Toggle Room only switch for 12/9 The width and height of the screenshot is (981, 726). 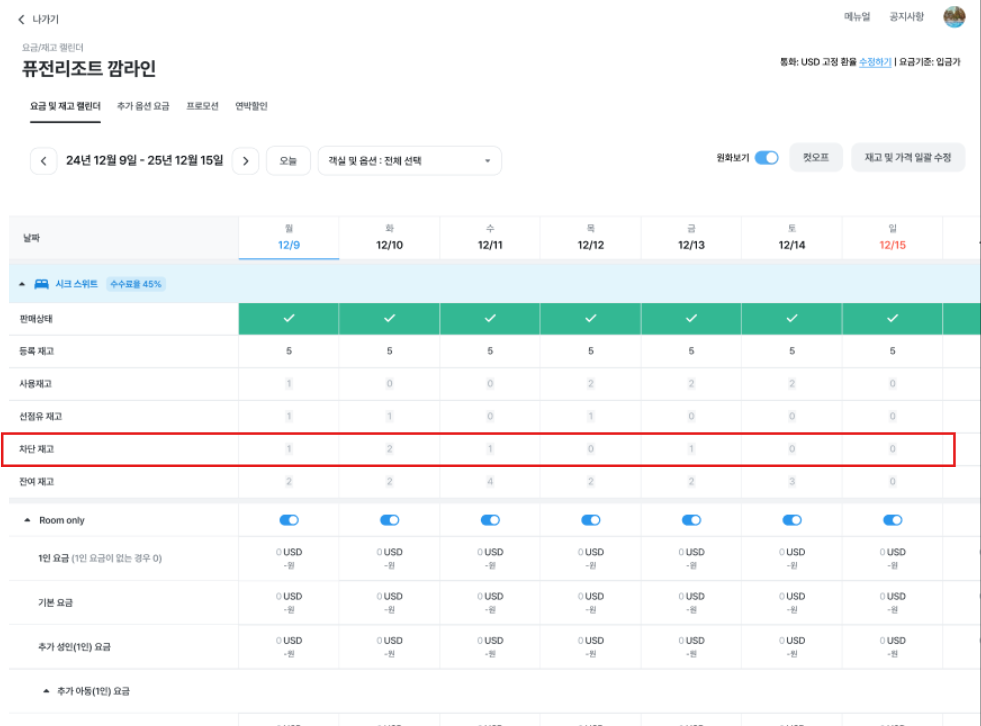(289, 520)
